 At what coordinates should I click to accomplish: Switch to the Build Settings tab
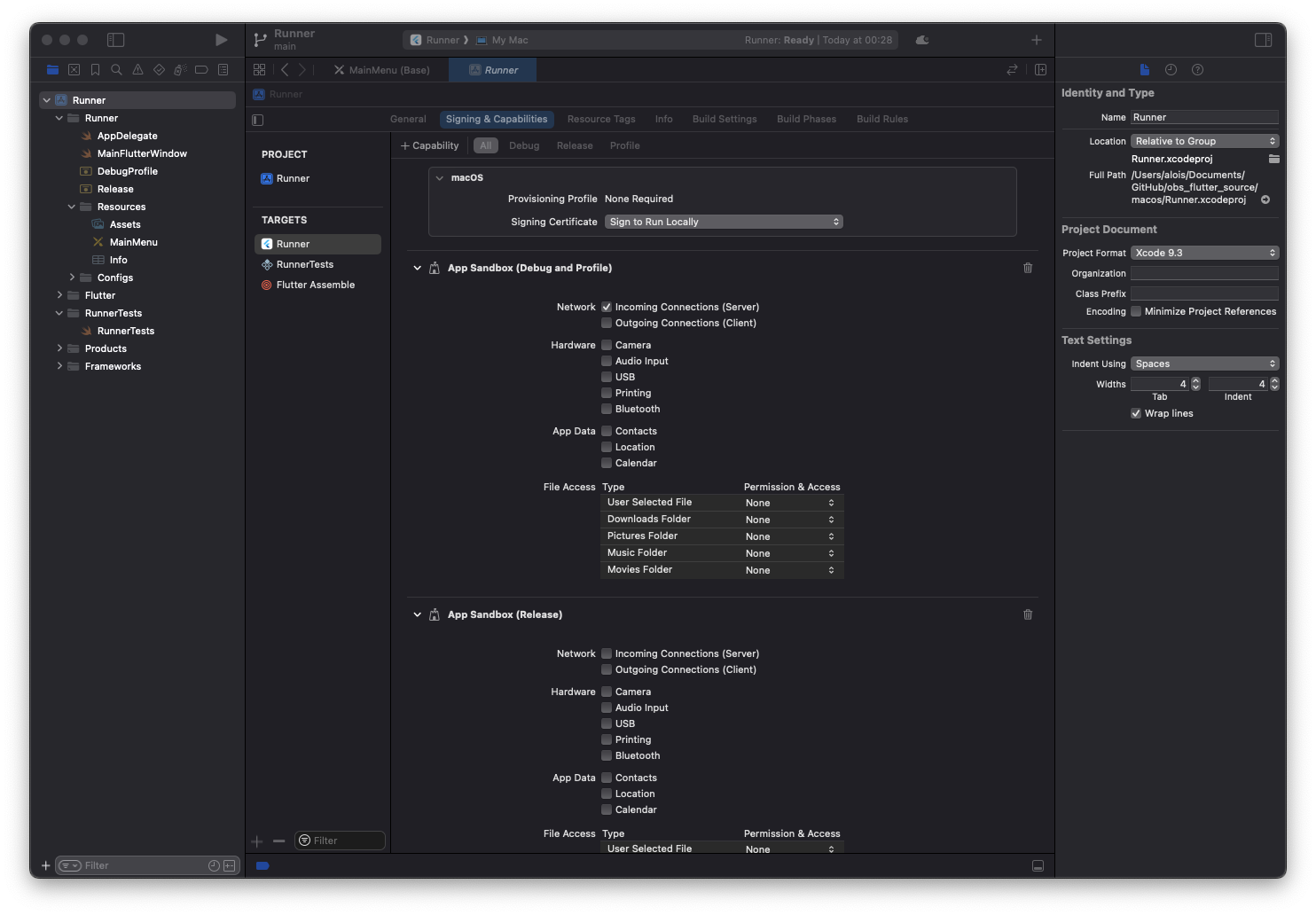pos(725,119)
